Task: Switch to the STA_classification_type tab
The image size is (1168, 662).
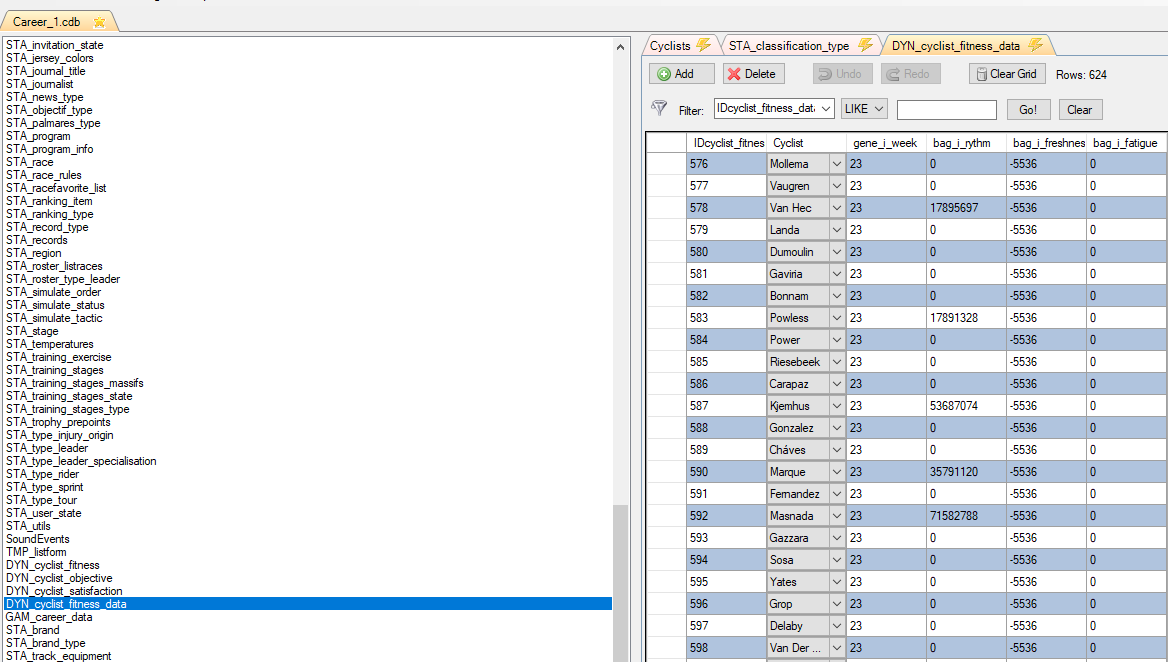Action: coord(788,46)
